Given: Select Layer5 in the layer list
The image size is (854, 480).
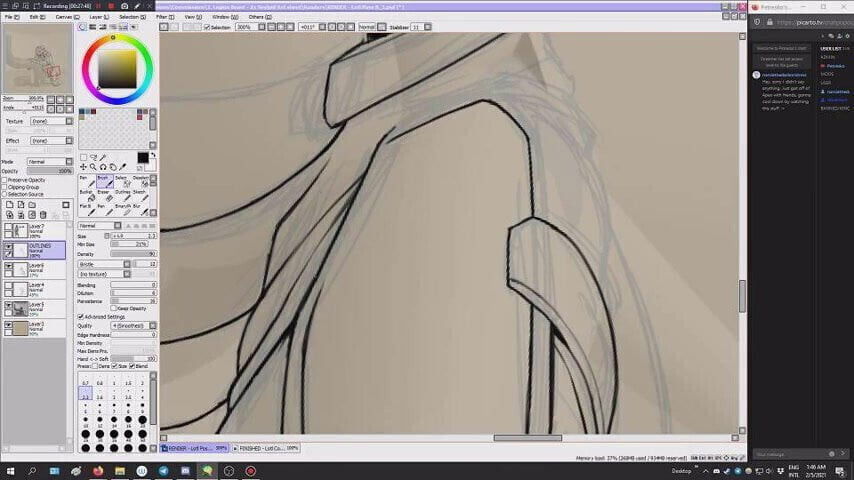Looking at the screenshot, I should [35, 308].
